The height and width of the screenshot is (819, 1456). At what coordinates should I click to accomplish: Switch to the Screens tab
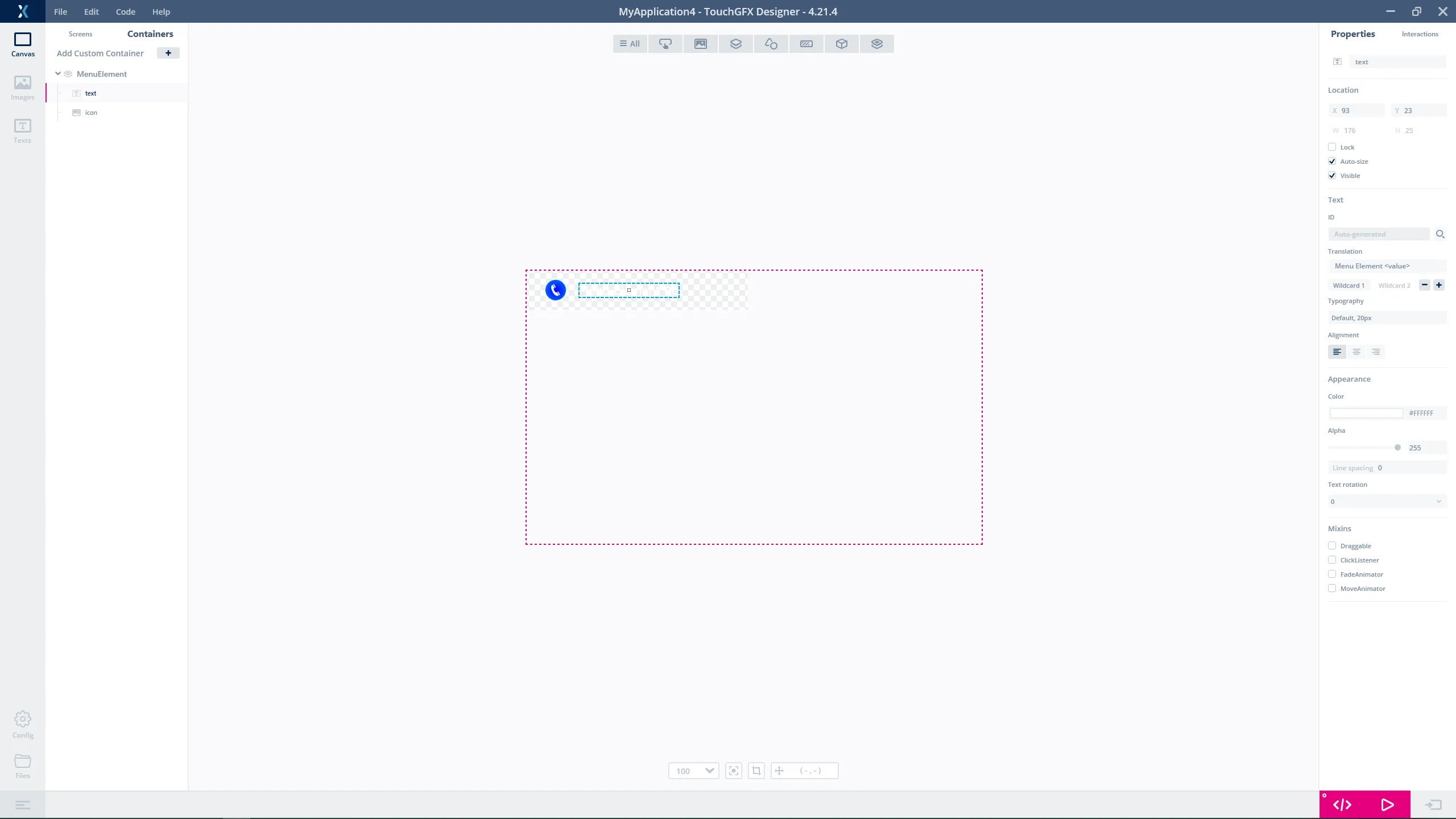(80, 34)
